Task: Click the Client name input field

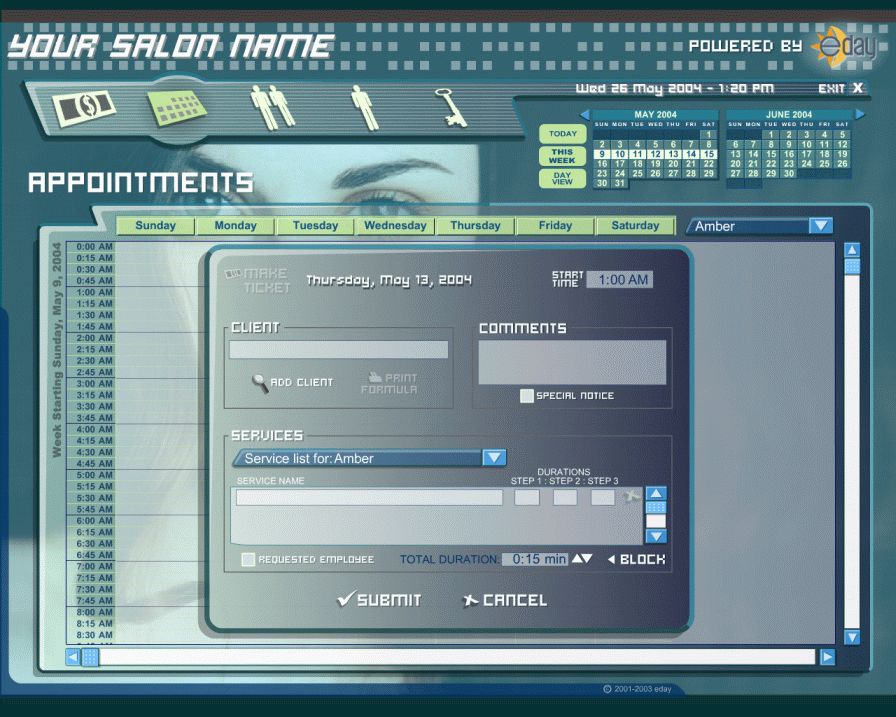Action: click(338, 350)
